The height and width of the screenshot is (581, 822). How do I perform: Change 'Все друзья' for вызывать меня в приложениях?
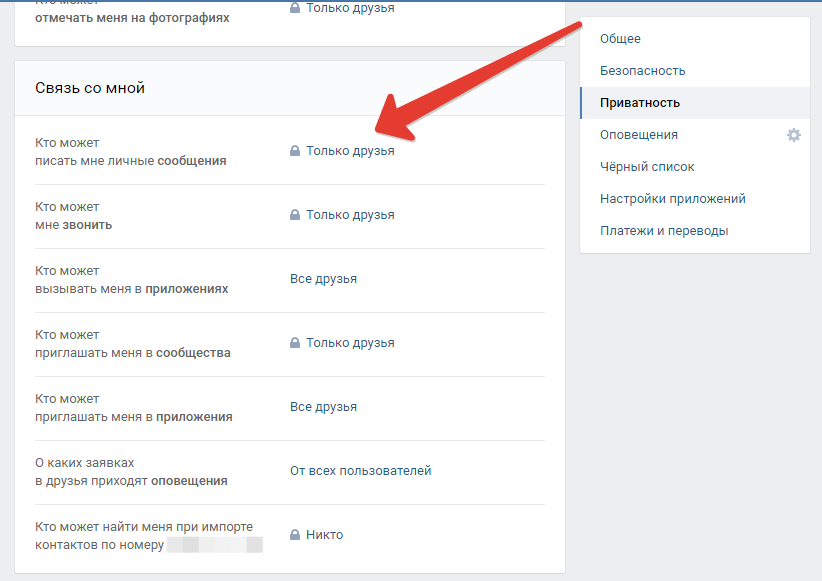(x=323, y=279)
